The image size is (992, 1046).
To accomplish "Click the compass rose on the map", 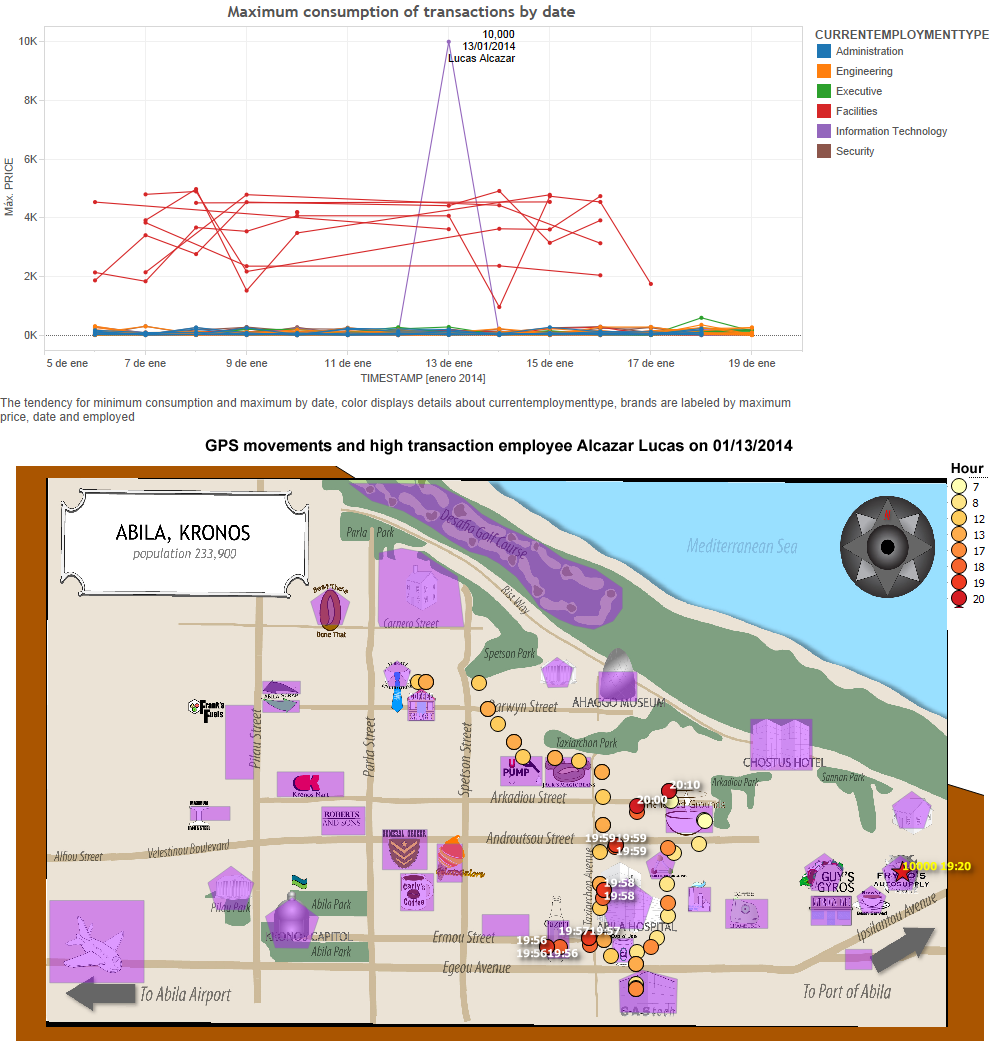I will coord(887,546).
